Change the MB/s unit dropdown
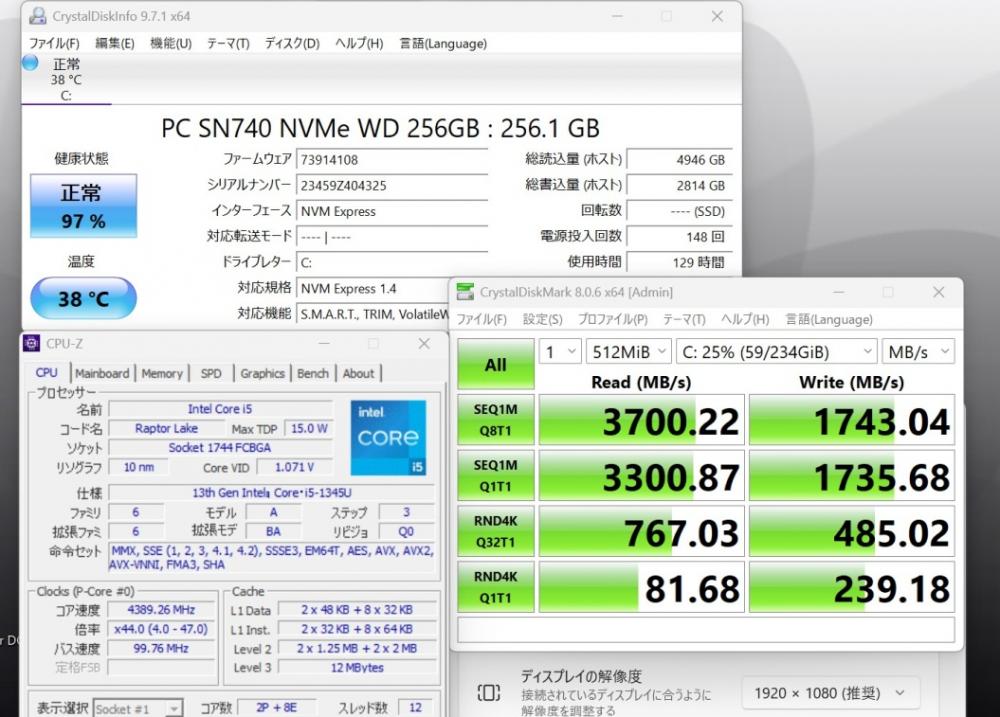This screenshot has height=717, width=1000. (x=917, y=351)
